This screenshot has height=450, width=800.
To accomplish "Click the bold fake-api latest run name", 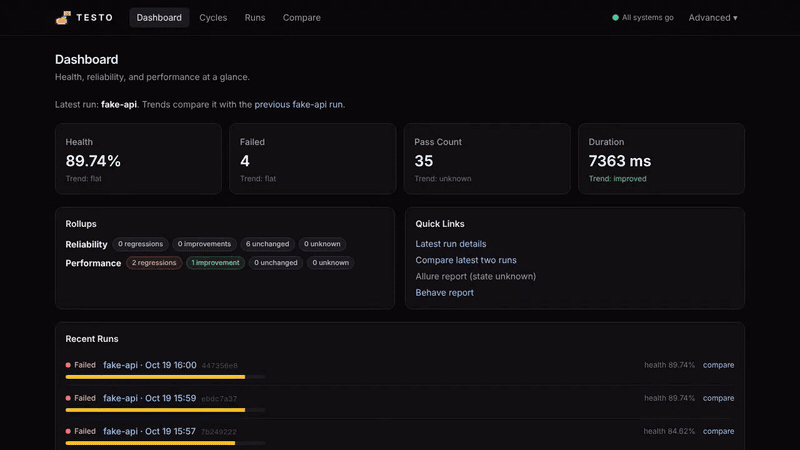I will (x=119, y=104).
